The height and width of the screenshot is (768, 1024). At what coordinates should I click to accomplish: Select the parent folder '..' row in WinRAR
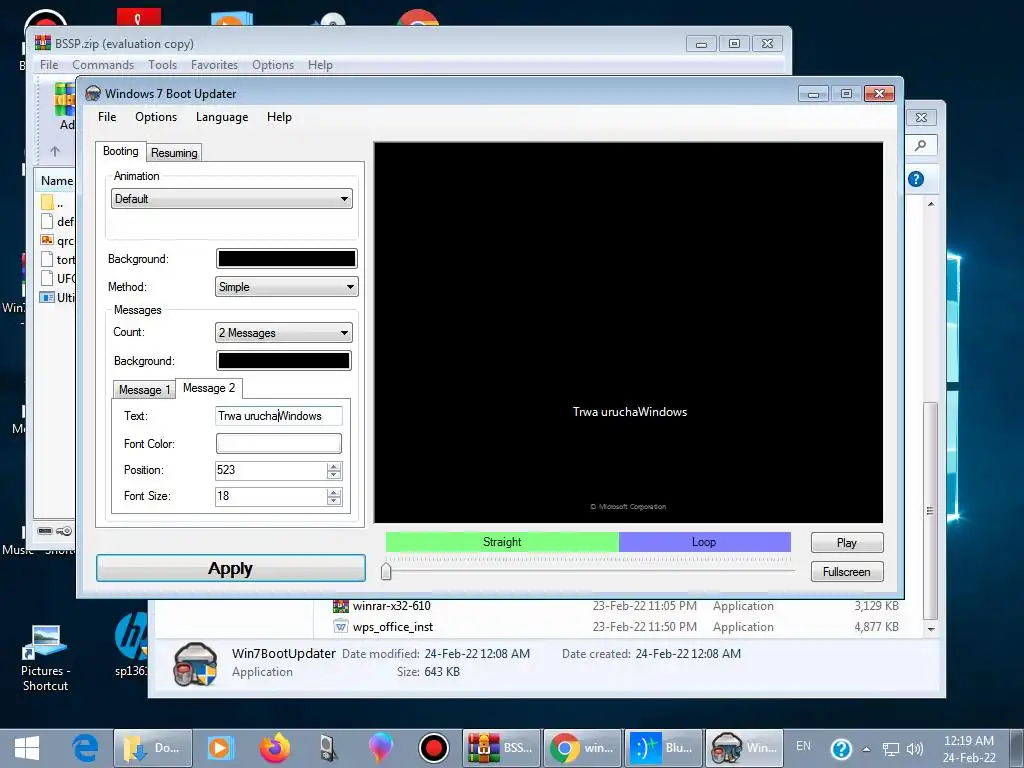[56, 202]
